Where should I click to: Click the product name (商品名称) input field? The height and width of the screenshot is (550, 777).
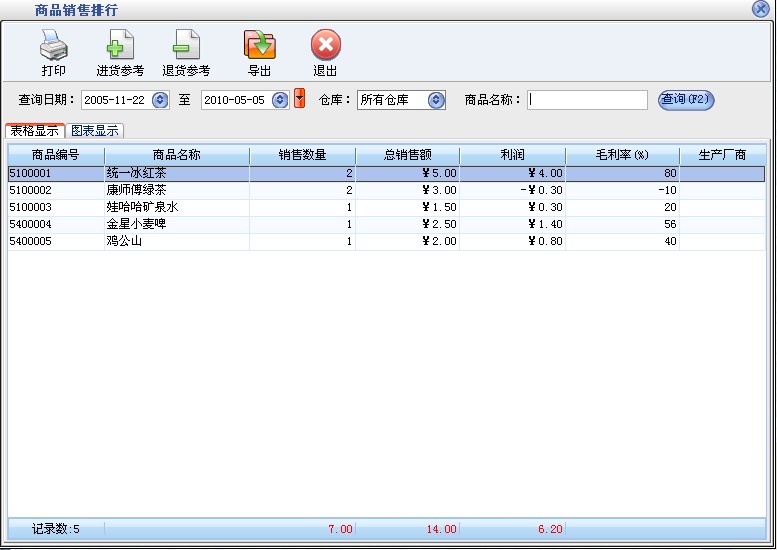click(588, 100)
